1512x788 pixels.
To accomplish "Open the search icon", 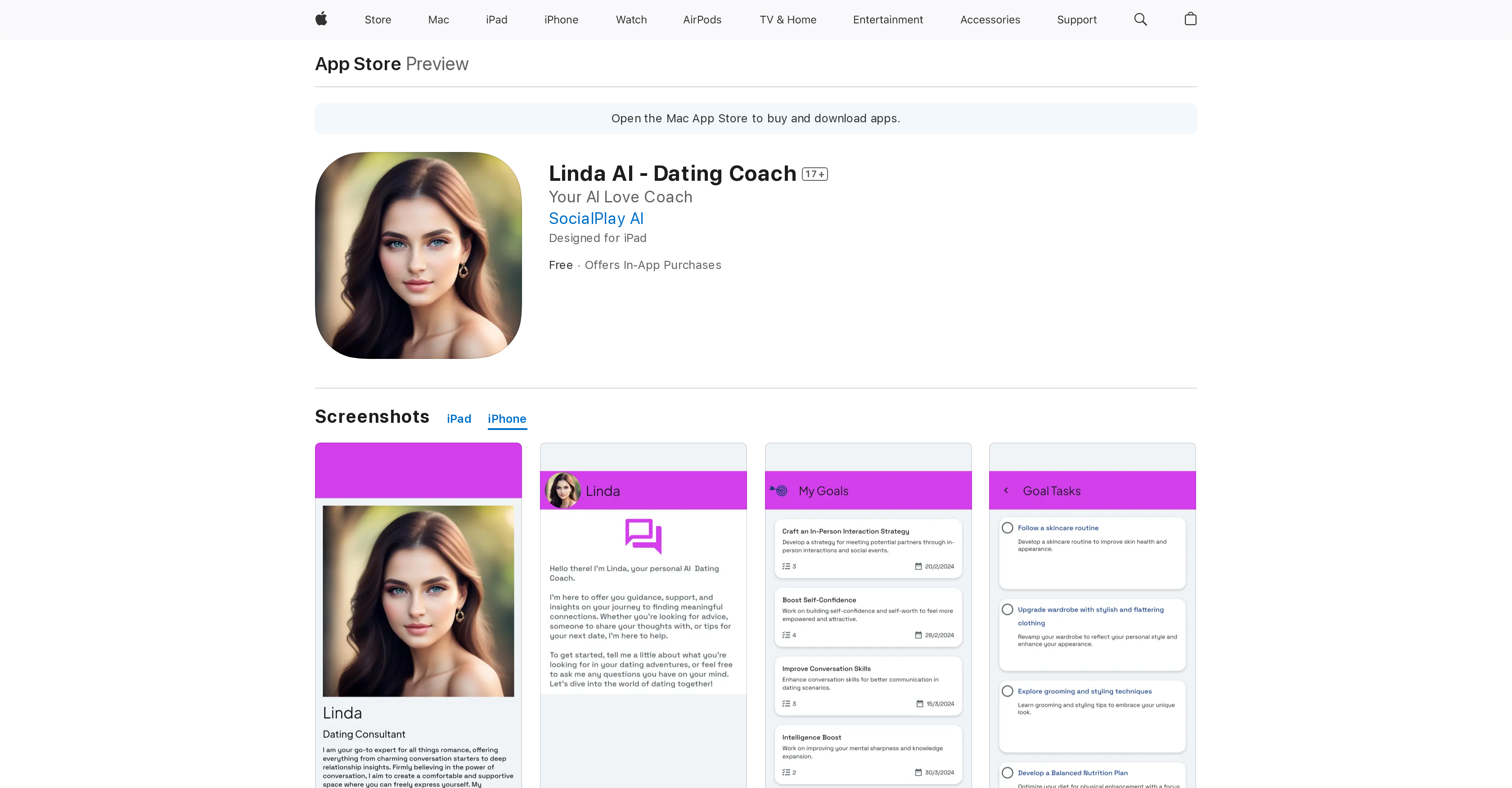I will click(1140, 19).
